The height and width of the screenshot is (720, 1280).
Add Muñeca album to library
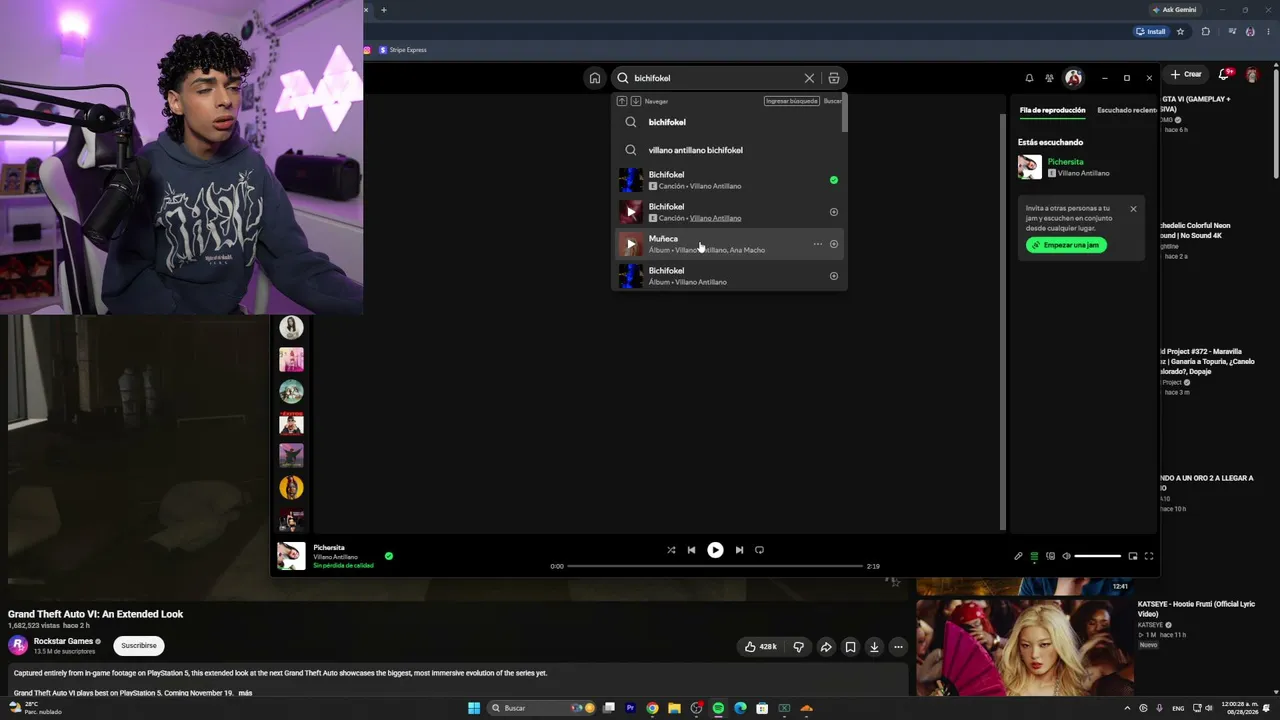coord(834,244)
